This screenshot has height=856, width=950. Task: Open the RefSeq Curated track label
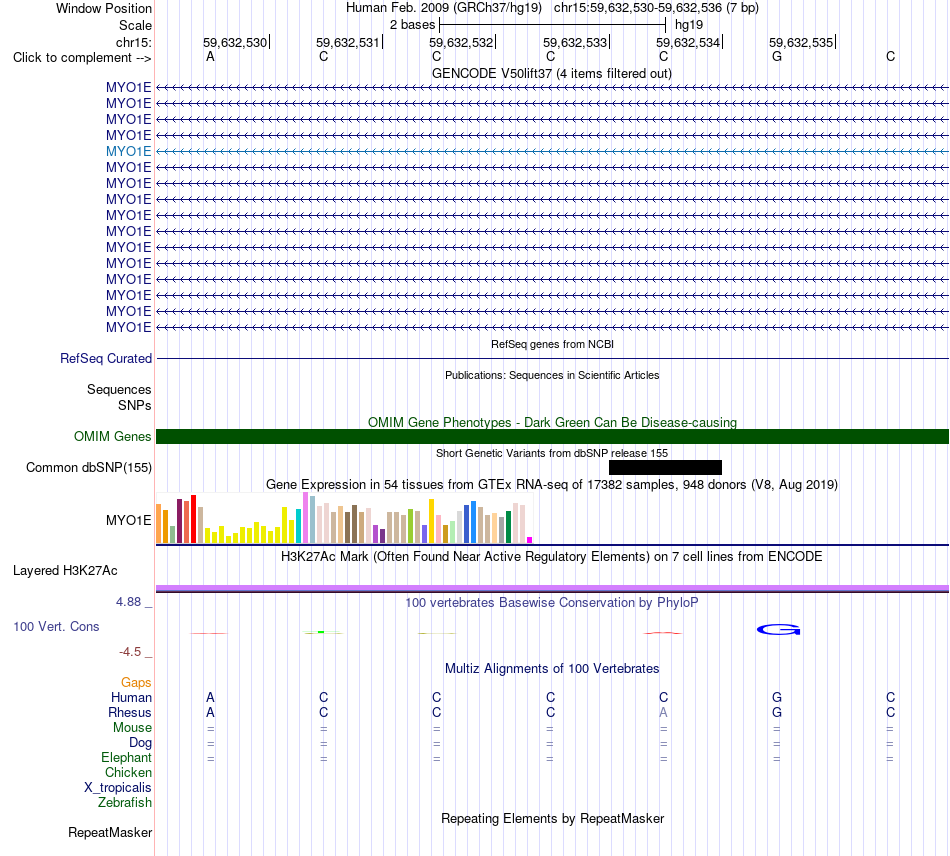(106, 359)
